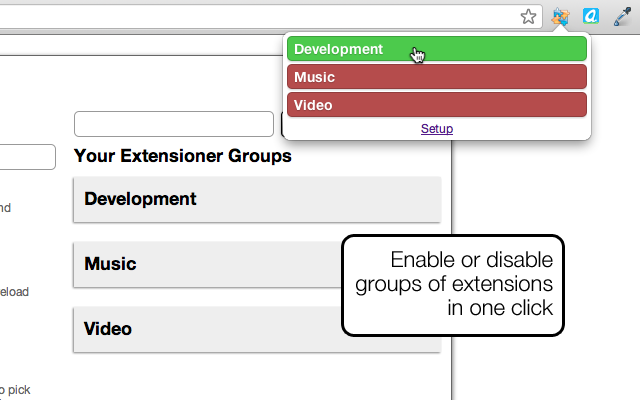Click the Your Extensioner Groups heading
640x400 pixels.
(182, 156)
